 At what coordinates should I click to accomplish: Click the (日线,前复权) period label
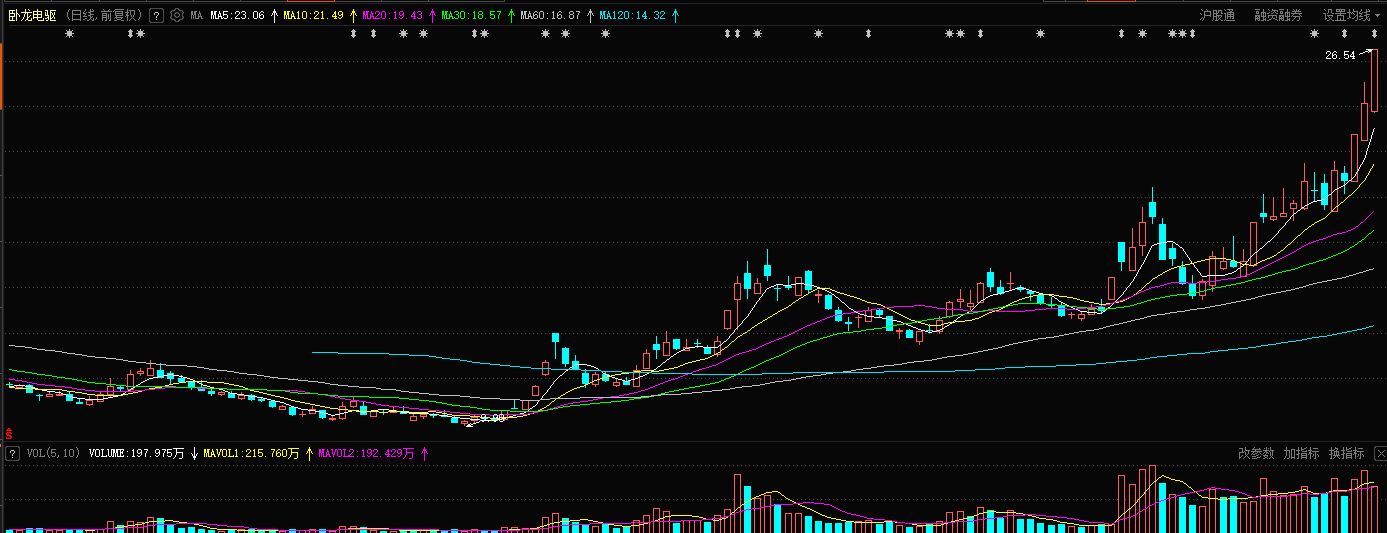tap(104, 16)
